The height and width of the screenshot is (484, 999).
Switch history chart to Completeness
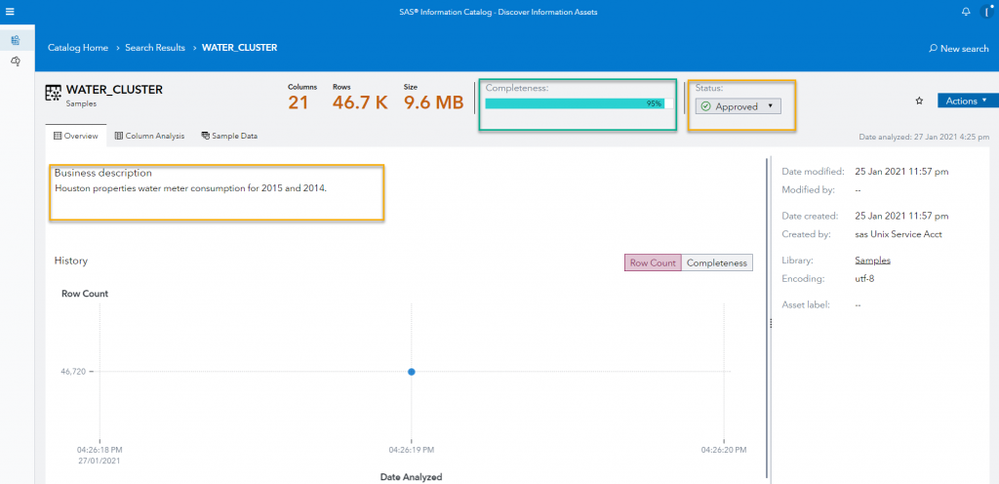[x=717, y=263]
